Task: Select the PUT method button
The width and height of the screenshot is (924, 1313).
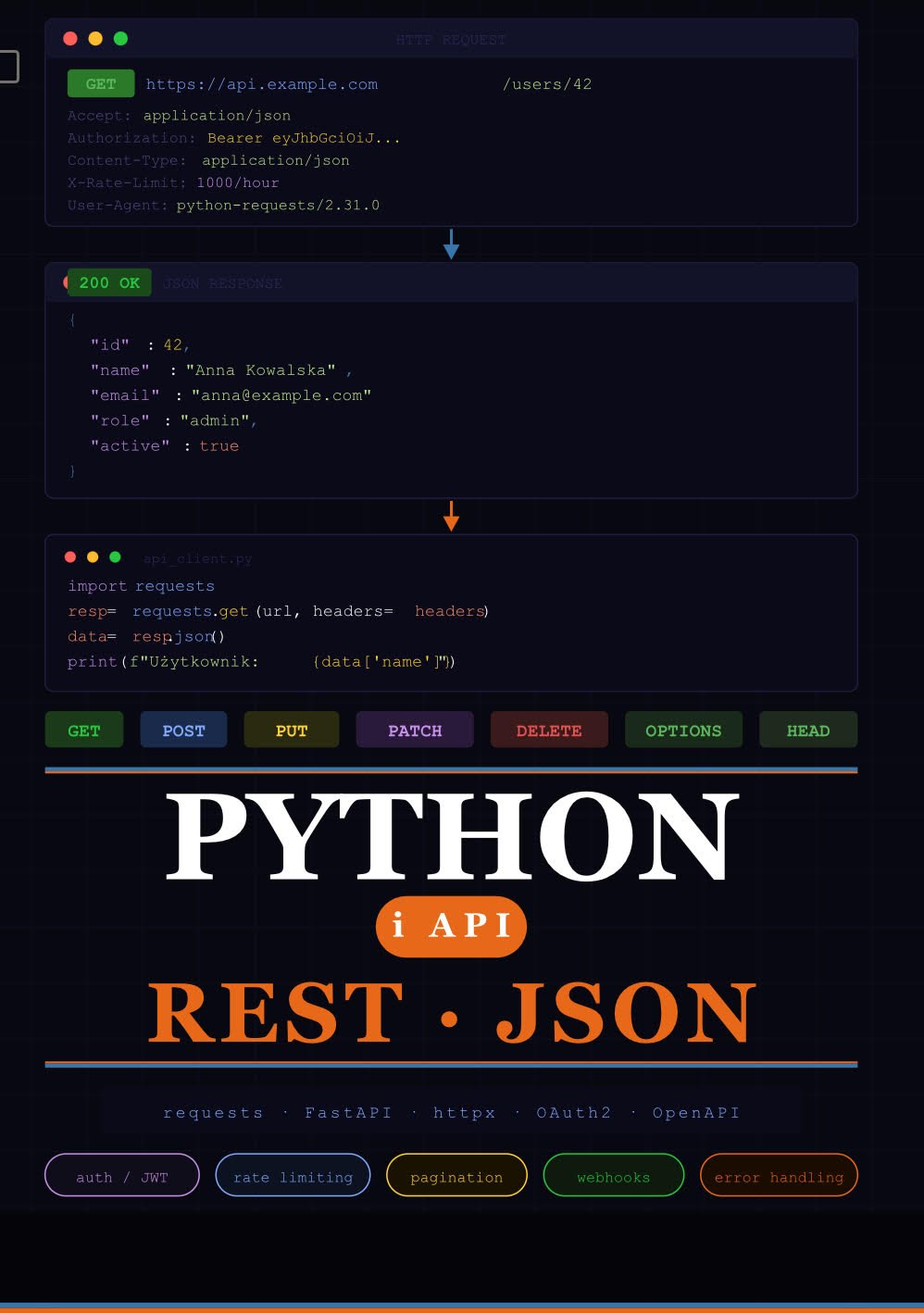Action: [x=292, y=731]
